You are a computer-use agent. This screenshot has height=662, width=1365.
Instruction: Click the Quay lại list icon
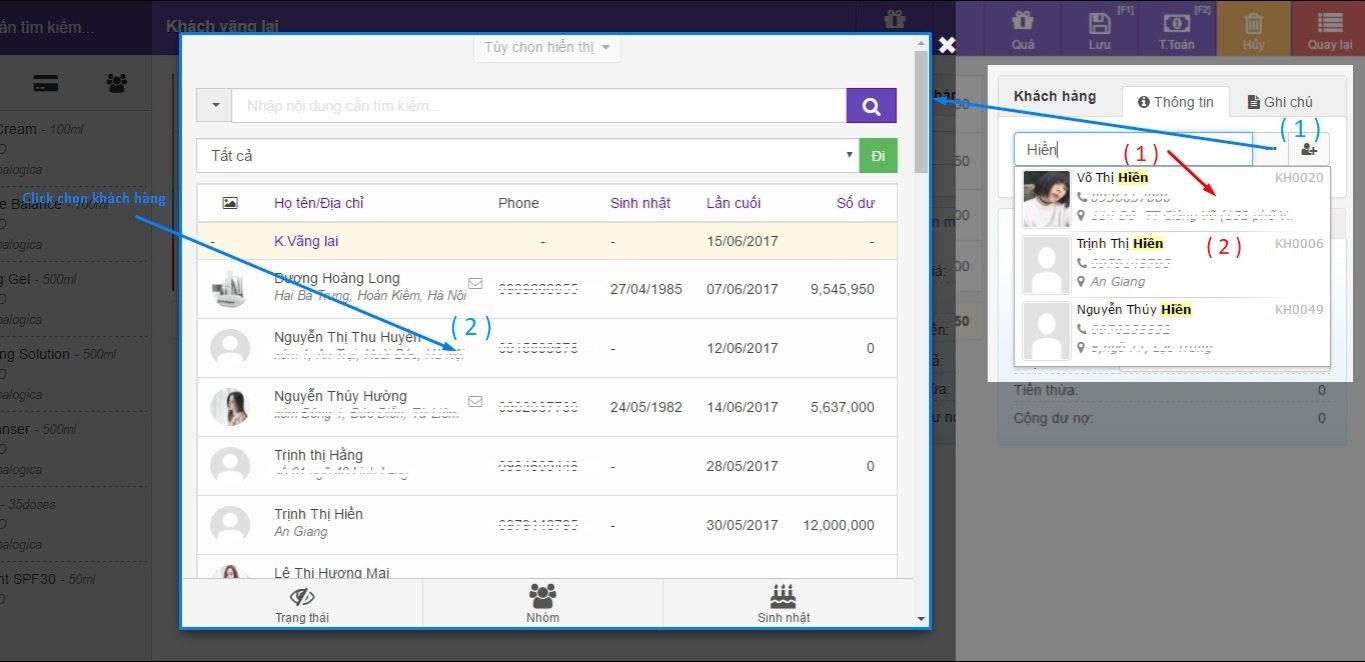click(1329, 29)
